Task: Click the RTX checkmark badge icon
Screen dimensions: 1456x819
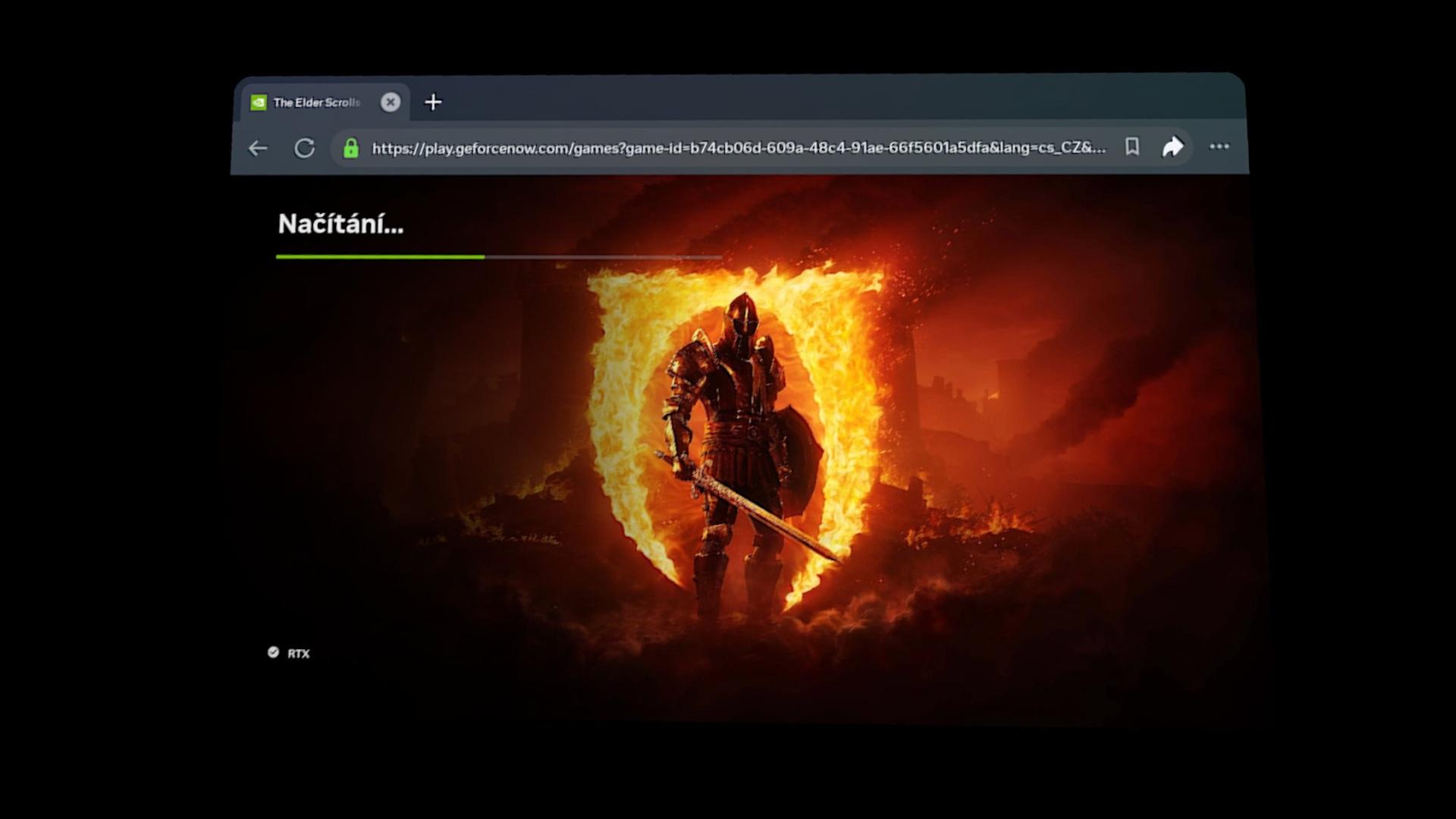Action: pyautogui.click(x=273, y=652)
